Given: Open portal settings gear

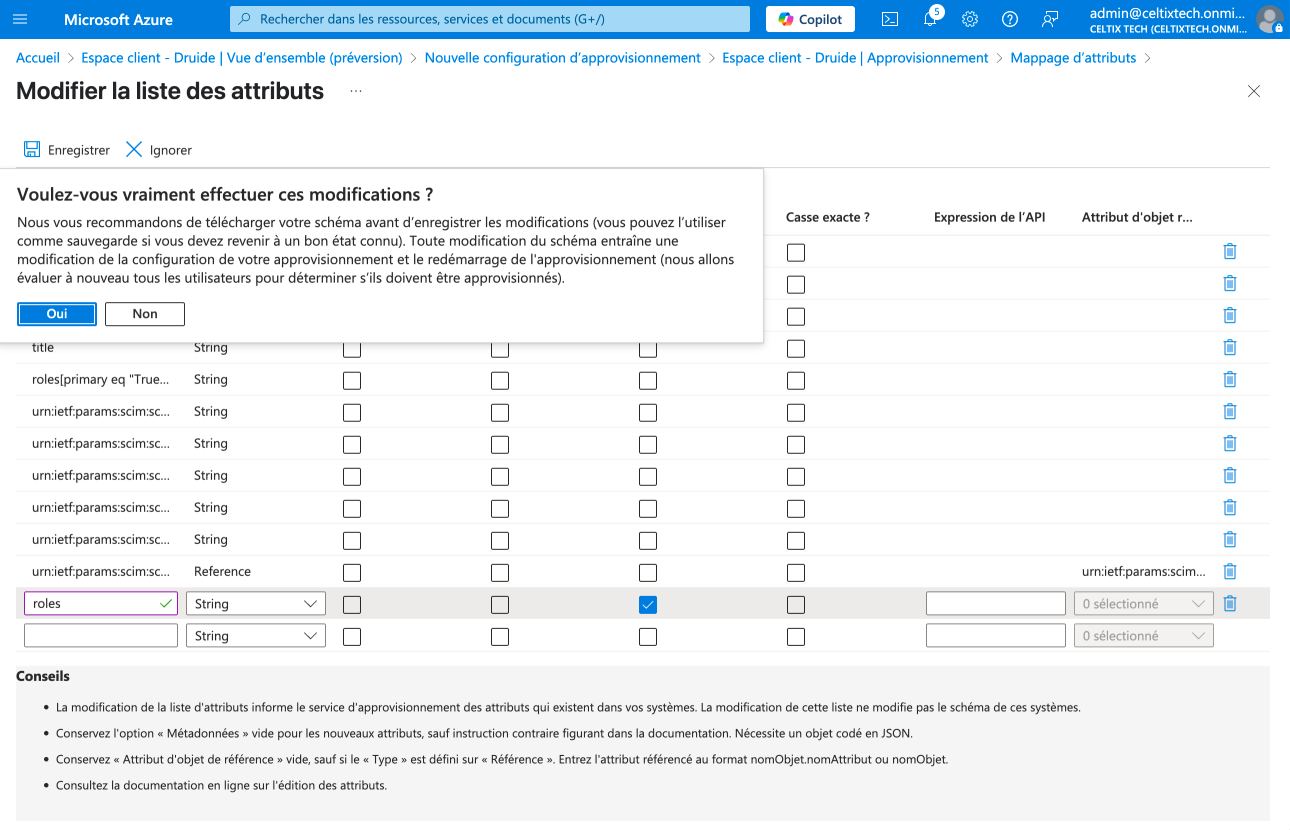Looking at the screenshot, I should [969, 19].
